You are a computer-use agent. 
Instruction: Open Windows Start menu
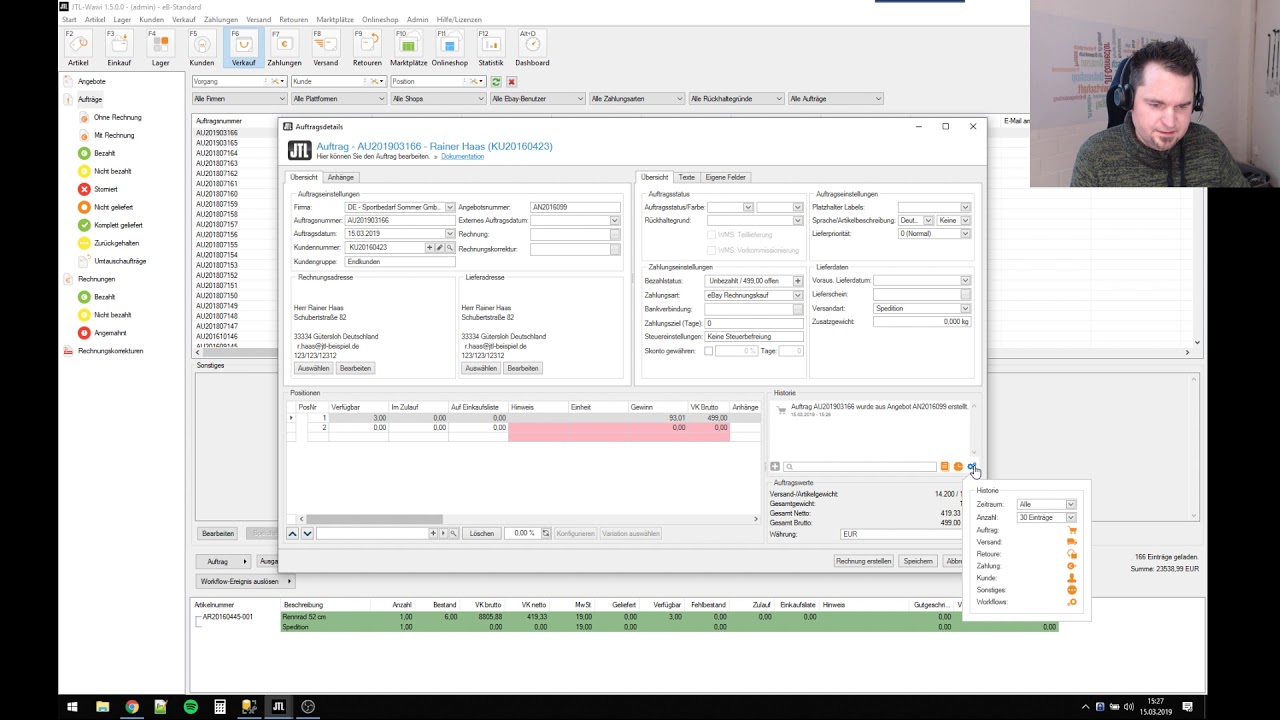click(x=72, y=707)
